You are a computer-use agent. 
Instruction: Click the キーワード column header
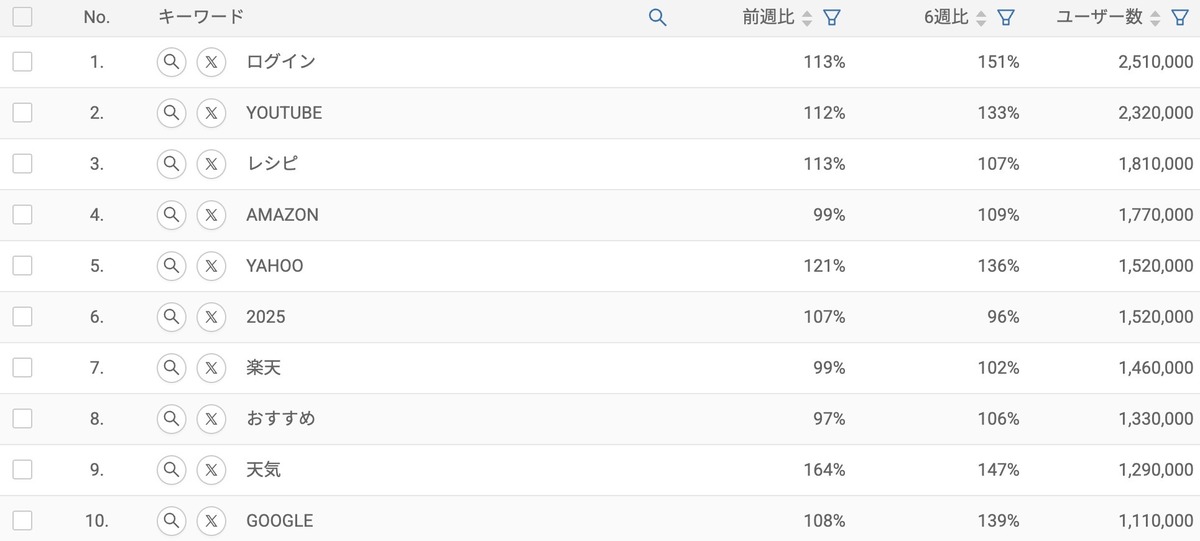(201, 17)
